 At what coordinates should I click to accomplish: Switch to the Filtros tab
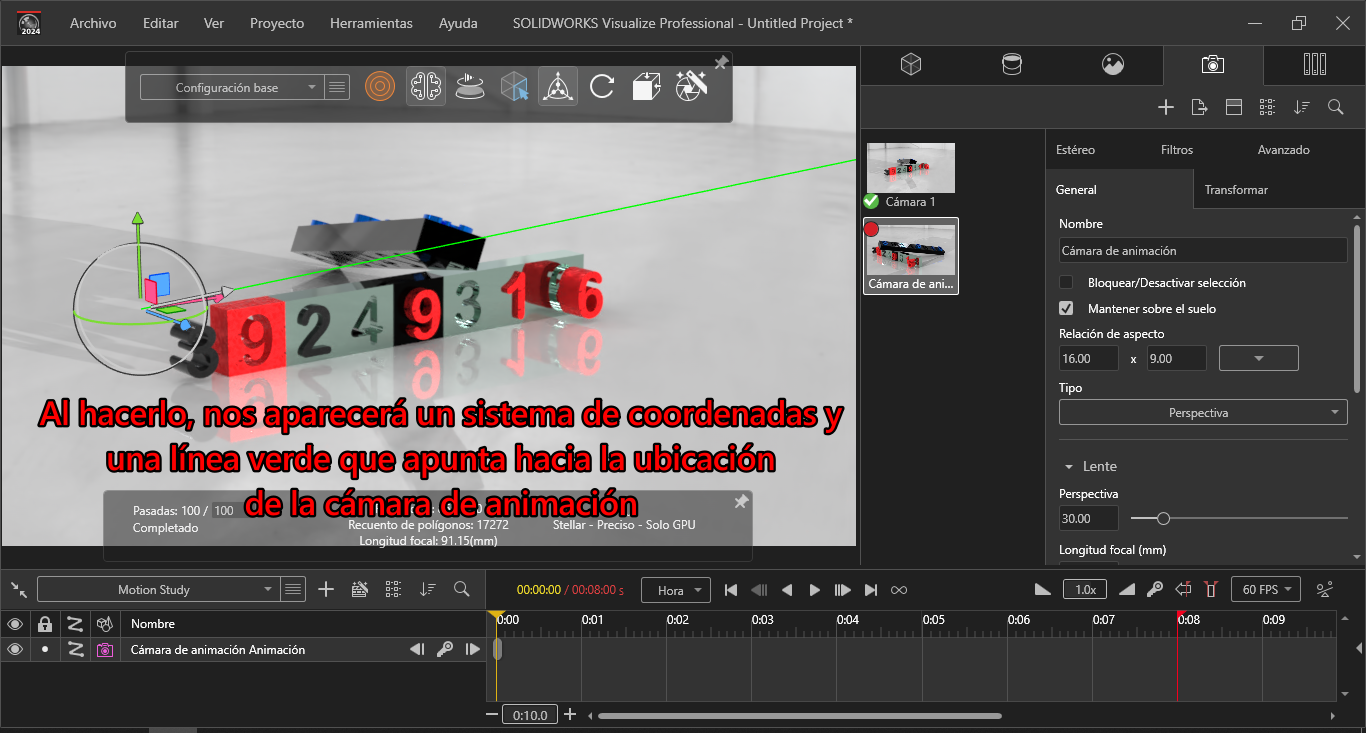pos(1177,150)
